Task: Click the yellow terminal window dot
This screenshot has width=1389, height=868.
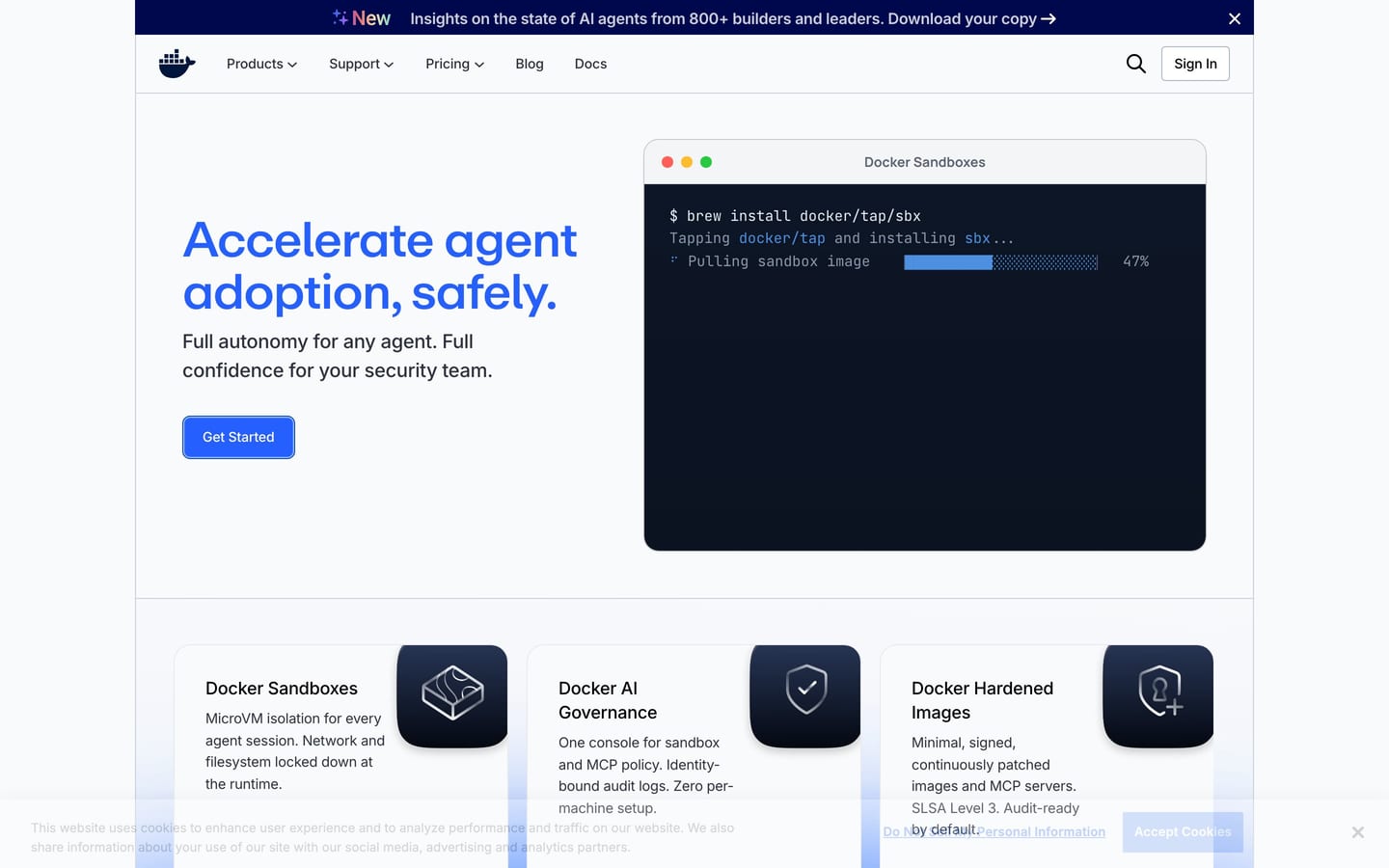Action: pos(687,162)
